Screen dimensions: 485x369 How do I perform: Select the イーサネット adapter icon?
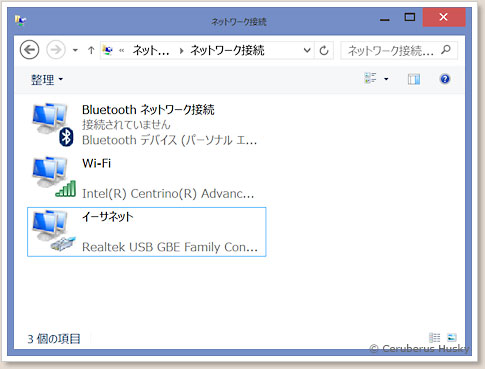[x=54, y=230]
